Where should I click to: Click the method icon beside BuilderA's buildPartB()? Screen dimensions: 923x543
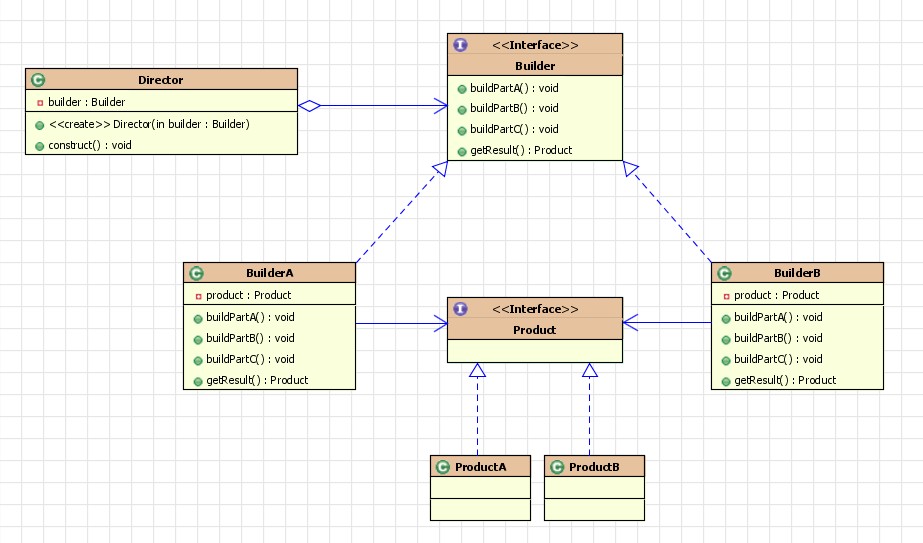pos(198,340)
